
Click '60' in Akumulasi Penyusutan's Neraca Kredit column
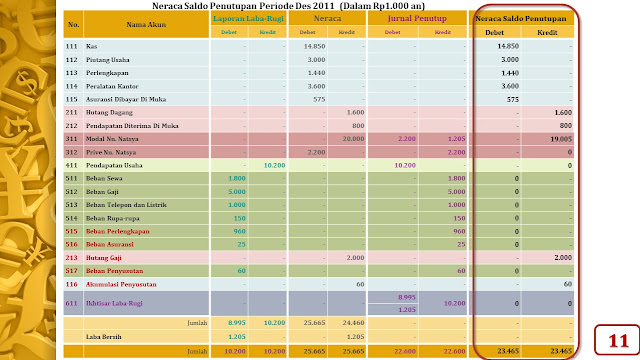pyautogui.click(x=360, y=284)
